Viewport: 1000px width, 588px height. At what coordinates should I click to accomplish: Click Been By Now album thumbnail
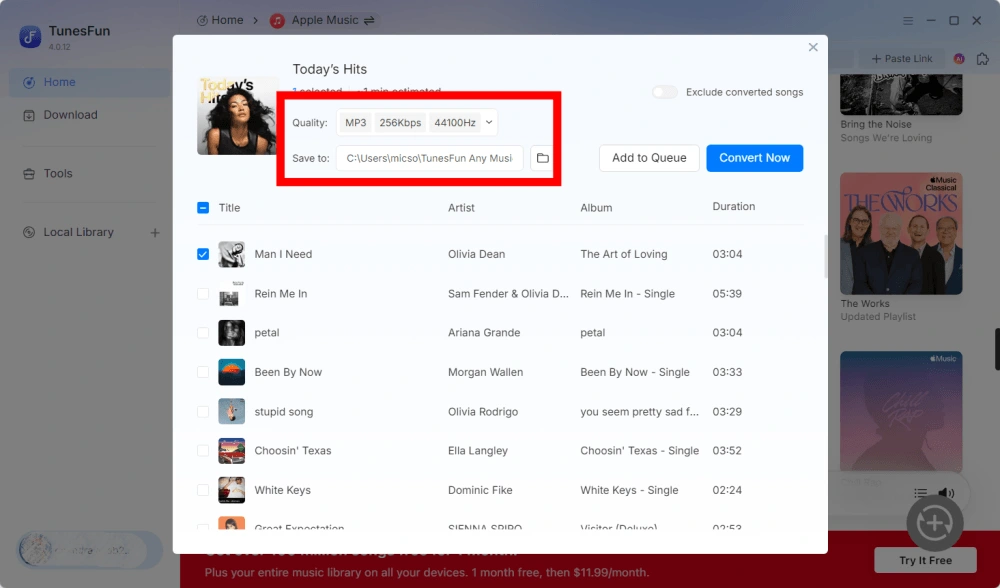pos(232,372)
